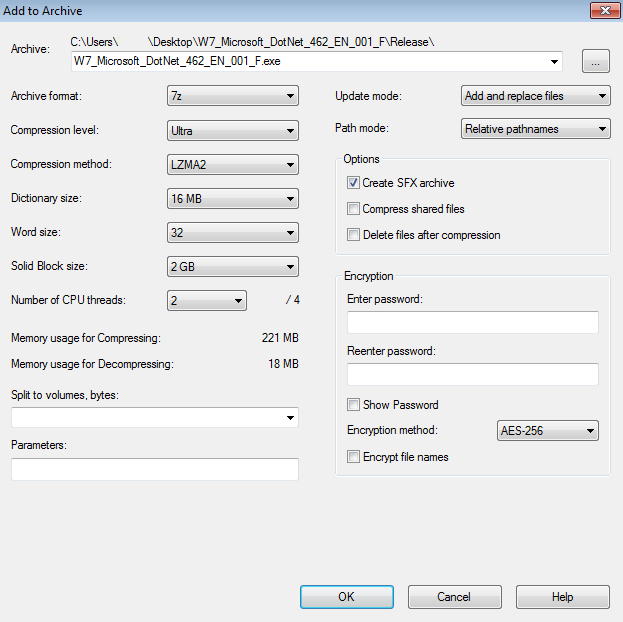Screen dimensions: 623x622
Task: Open the Word size dropdown
Action: (232, 233)
